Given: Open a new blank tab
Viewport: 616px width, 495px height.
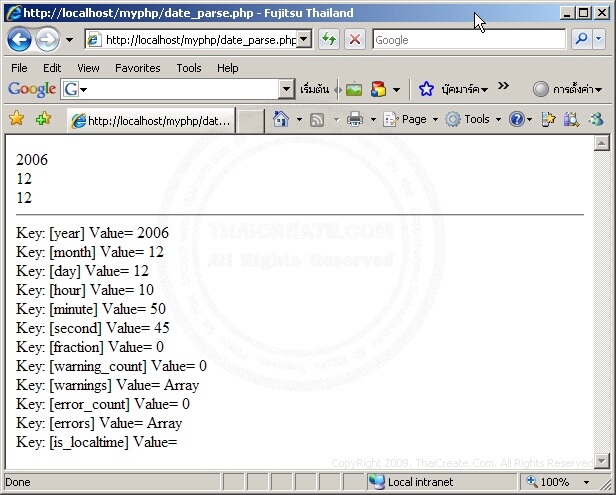Looking at the screenshot, I should [x=250, y=121].
